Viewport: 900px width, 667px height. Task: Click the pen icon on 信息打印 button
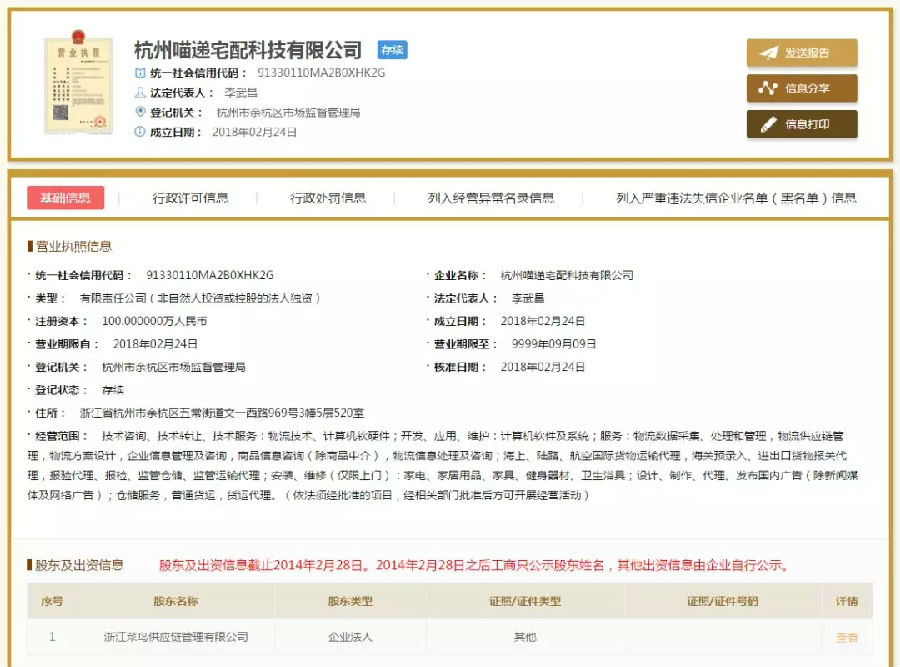(x=771, y=126)
